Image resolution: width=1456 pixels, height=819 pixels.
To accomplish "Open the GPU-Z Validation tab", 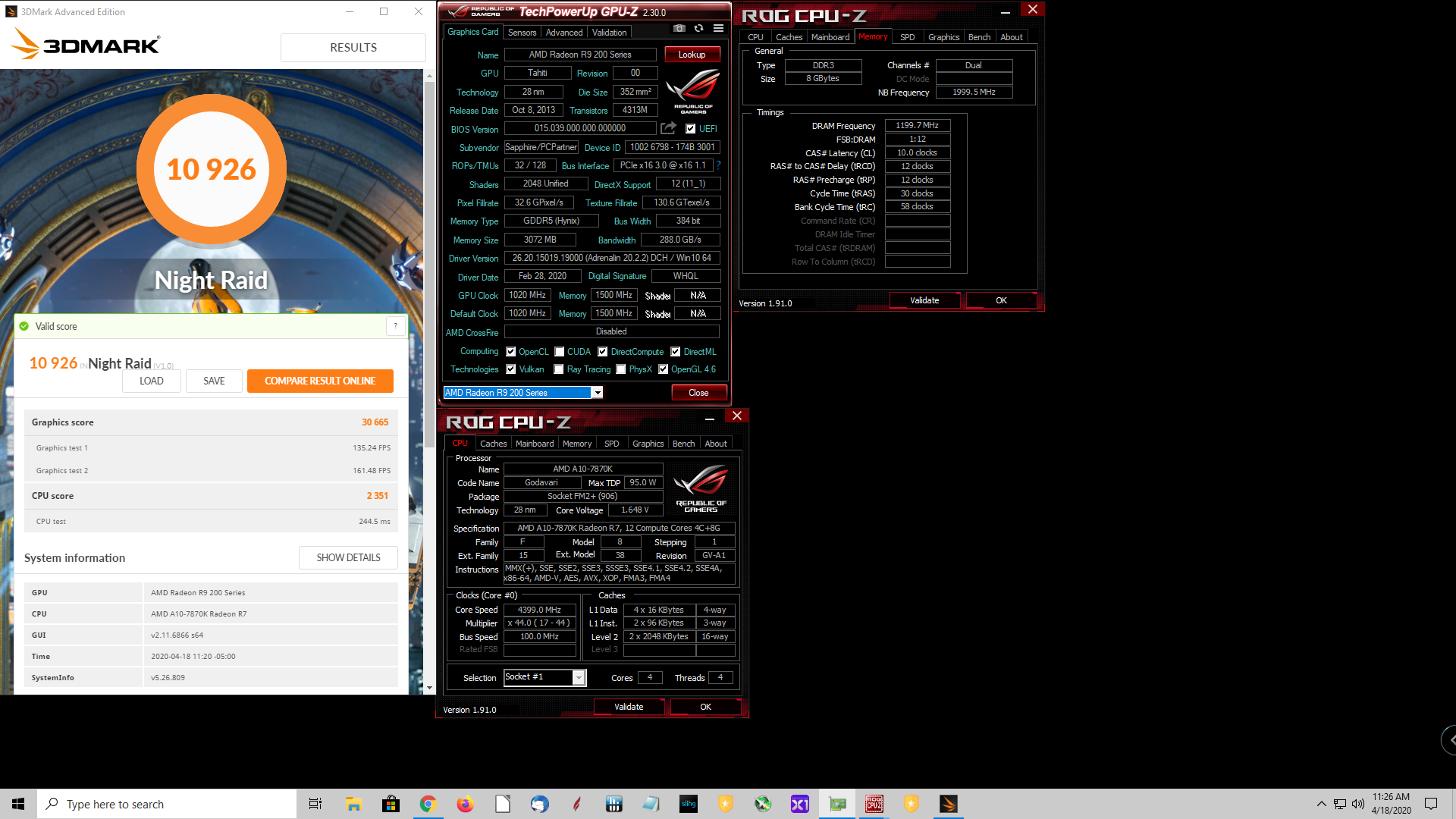I will point(609,33).
